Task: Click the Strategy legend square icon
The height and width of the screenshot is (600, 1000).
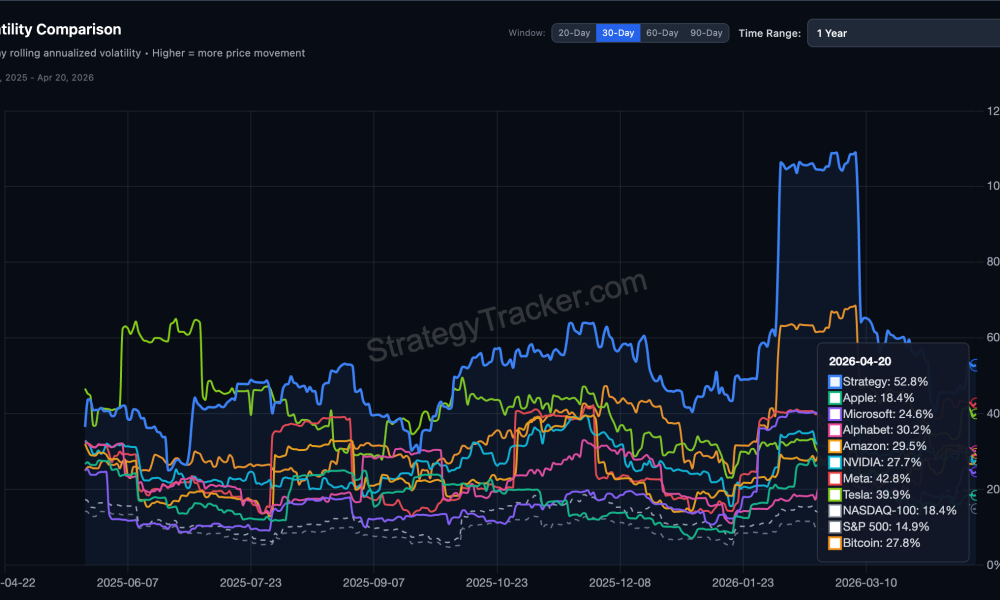Action: (833, 381)
